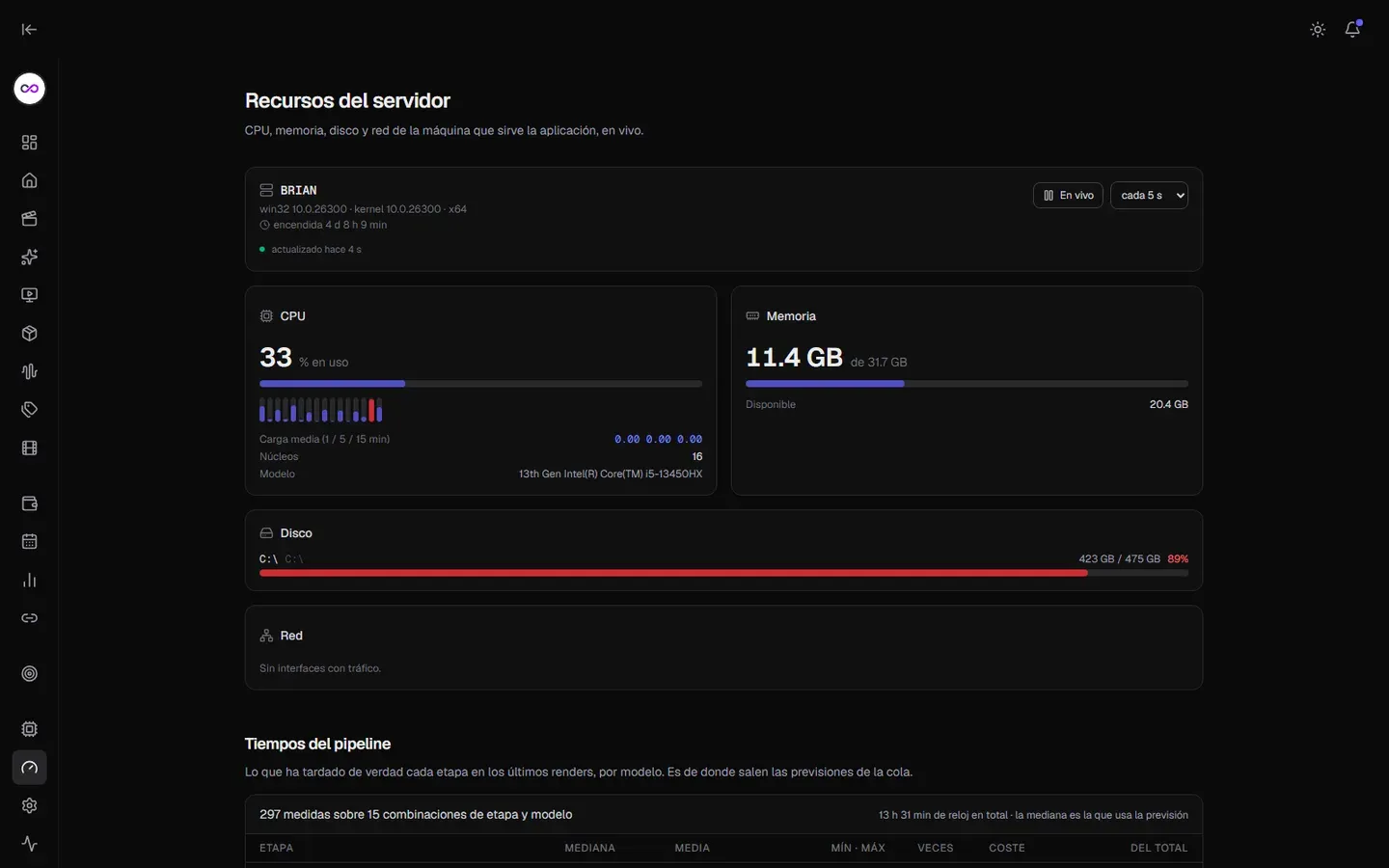The height and width of the screenshot is (868, 1389).
Task: Click 'actualizado hace 4 s' status
Action: pyautogui.click(x=316, y=250)
